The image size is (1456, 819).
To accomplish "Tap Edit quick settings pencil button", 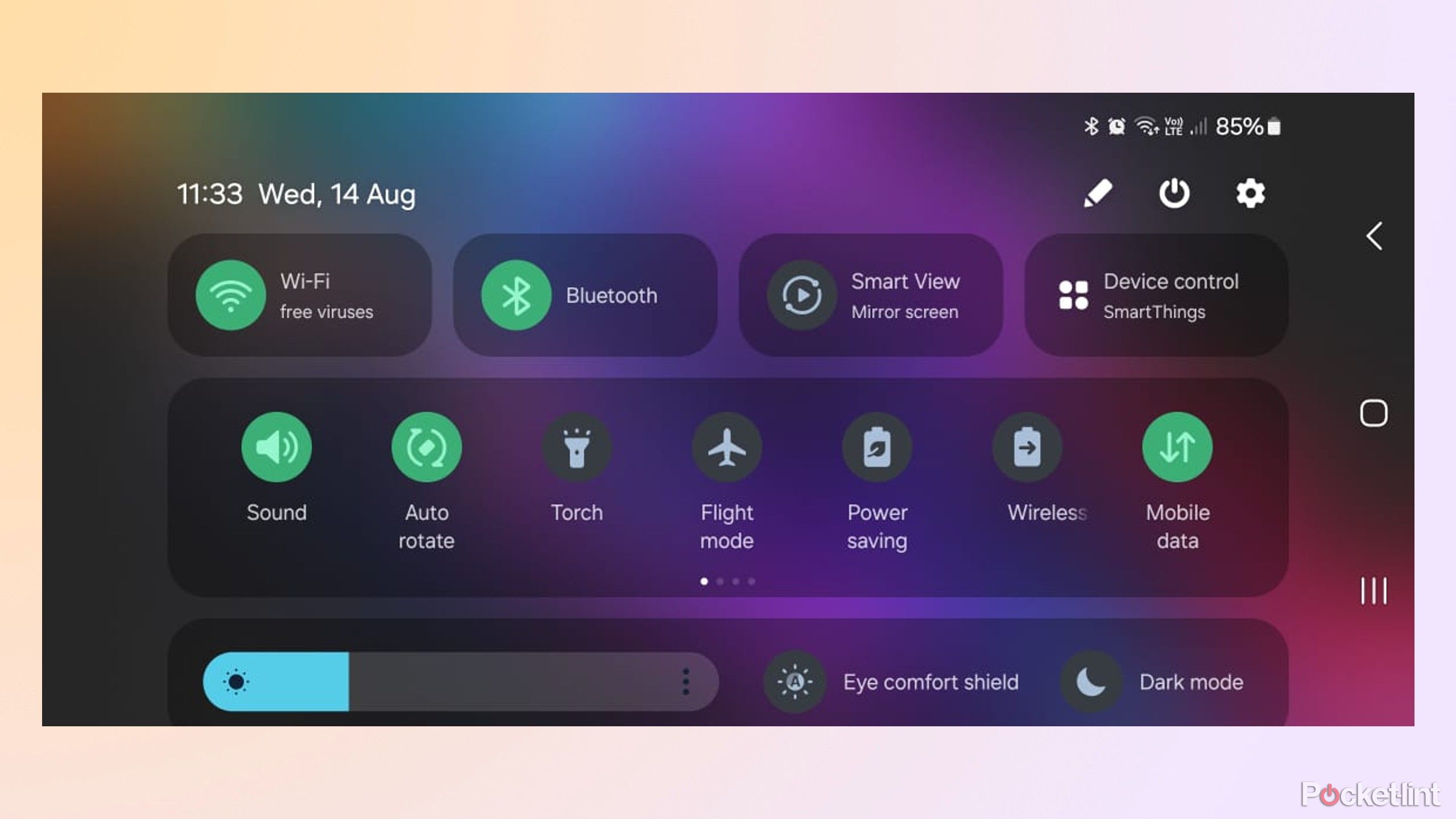I will (x=1097, y=193).
